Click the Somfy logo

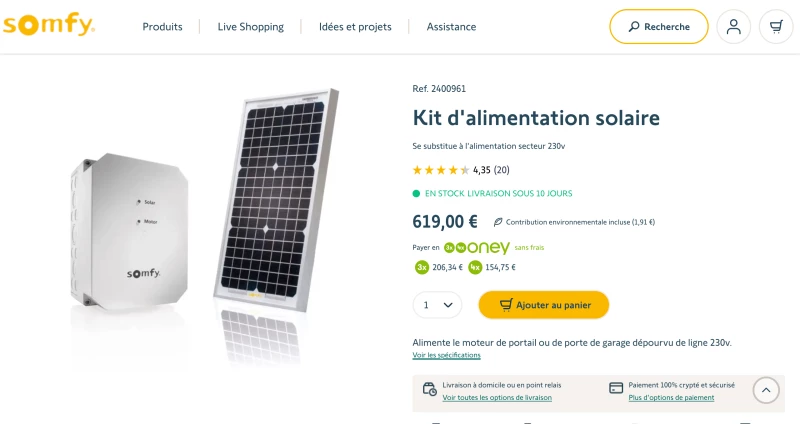(x=49, y=24)
